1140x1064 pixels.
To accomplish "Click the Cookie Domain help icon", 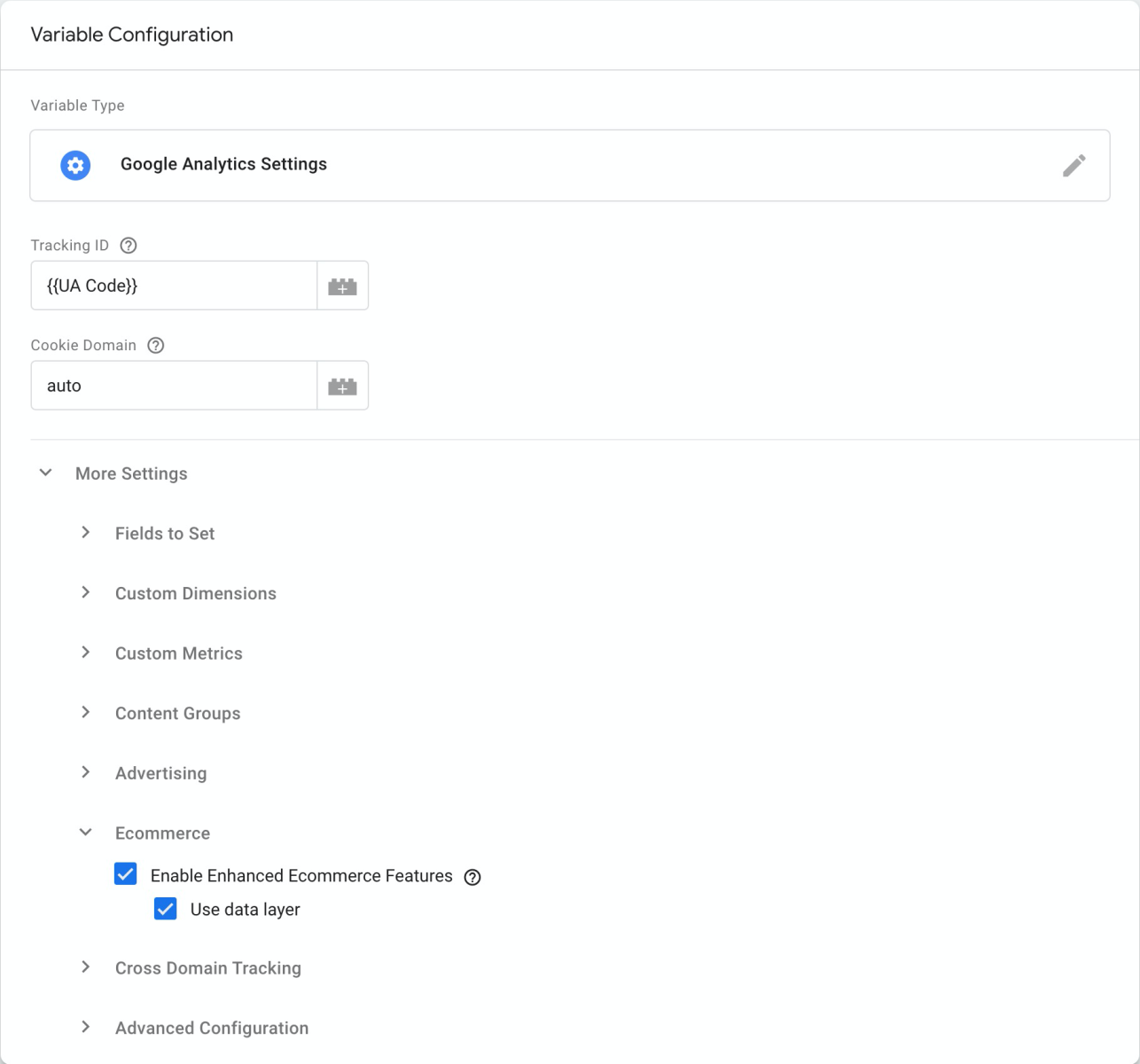I will pos(156,346).
